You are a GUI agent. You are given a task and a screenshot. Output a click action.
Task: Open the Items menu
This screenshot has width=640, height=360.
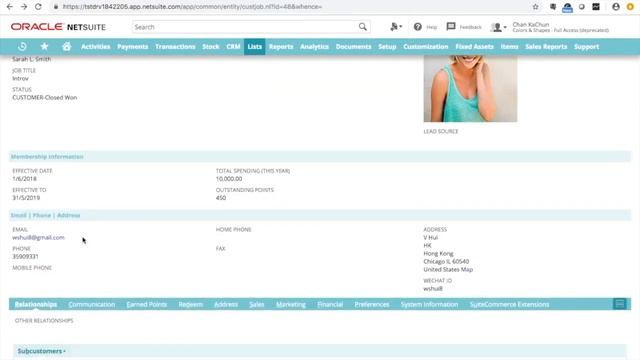pos(509,47)
